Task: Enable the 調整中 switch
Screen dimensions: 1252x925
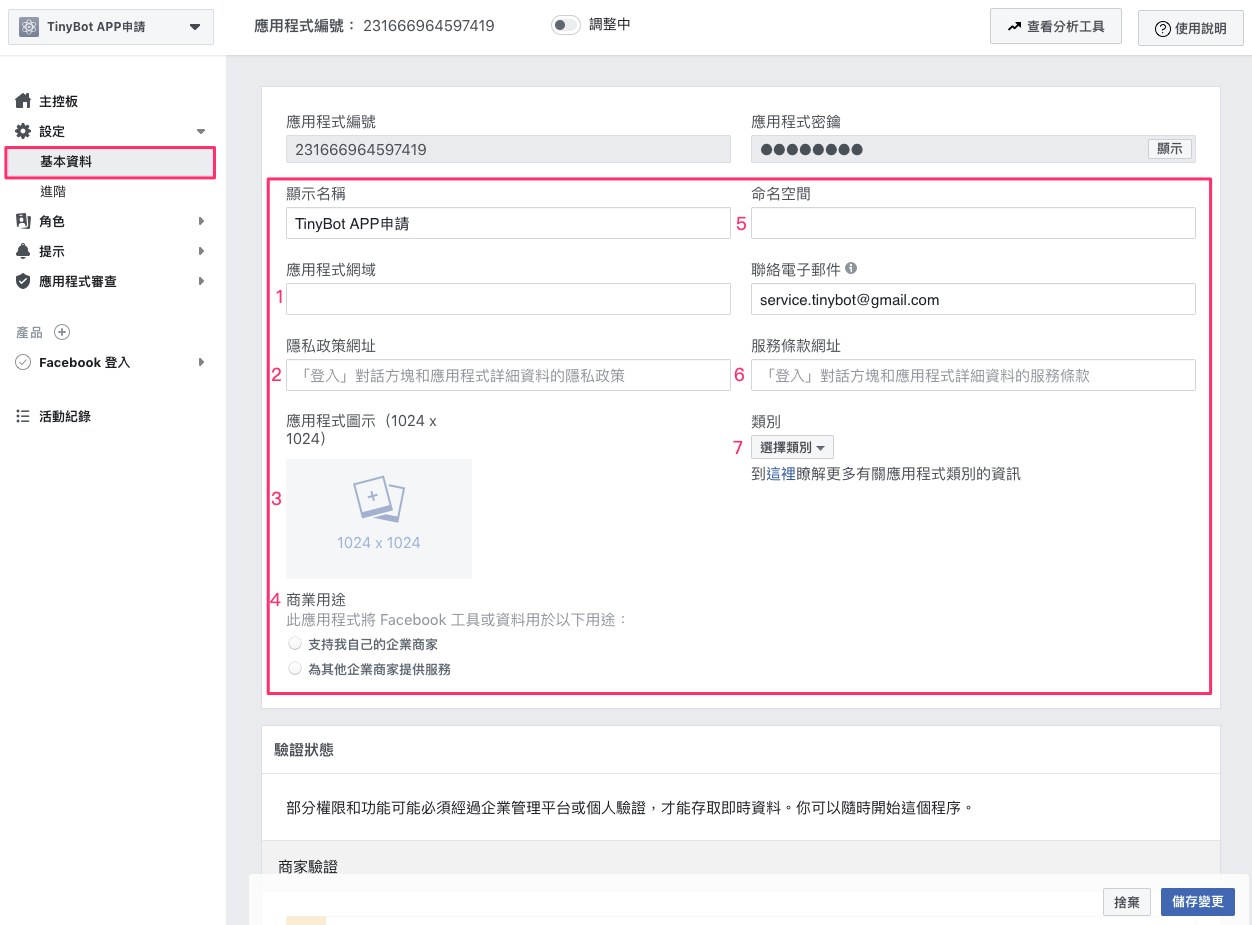Action: point(565,26)
